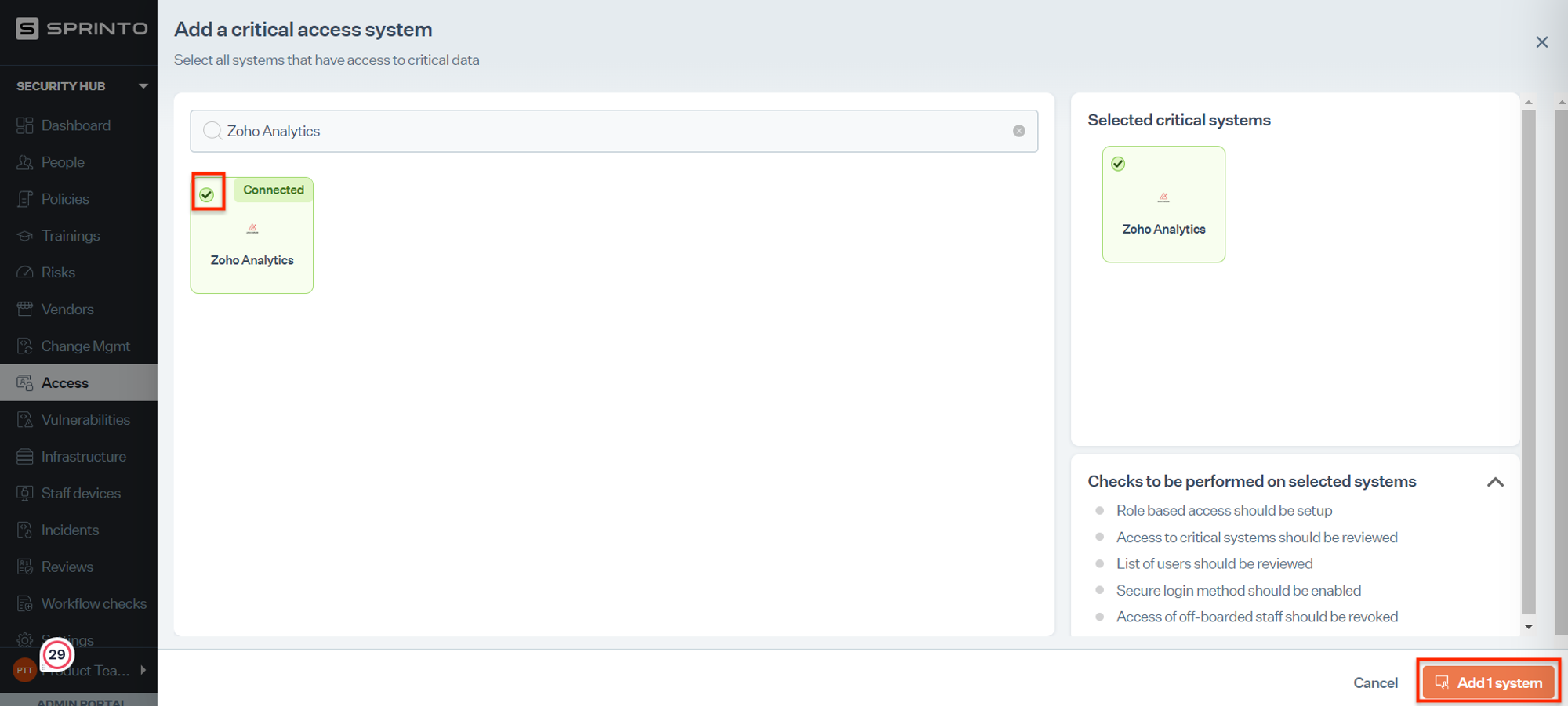Expand the Security Hub dropdown

pyautogui.click(x=143, y=86)
